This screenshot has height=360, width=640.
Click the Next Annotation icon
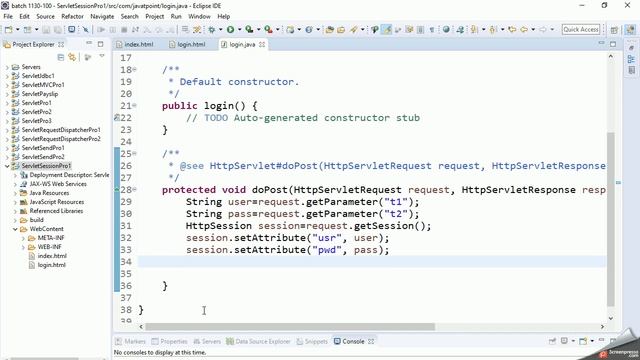[474, 29]
